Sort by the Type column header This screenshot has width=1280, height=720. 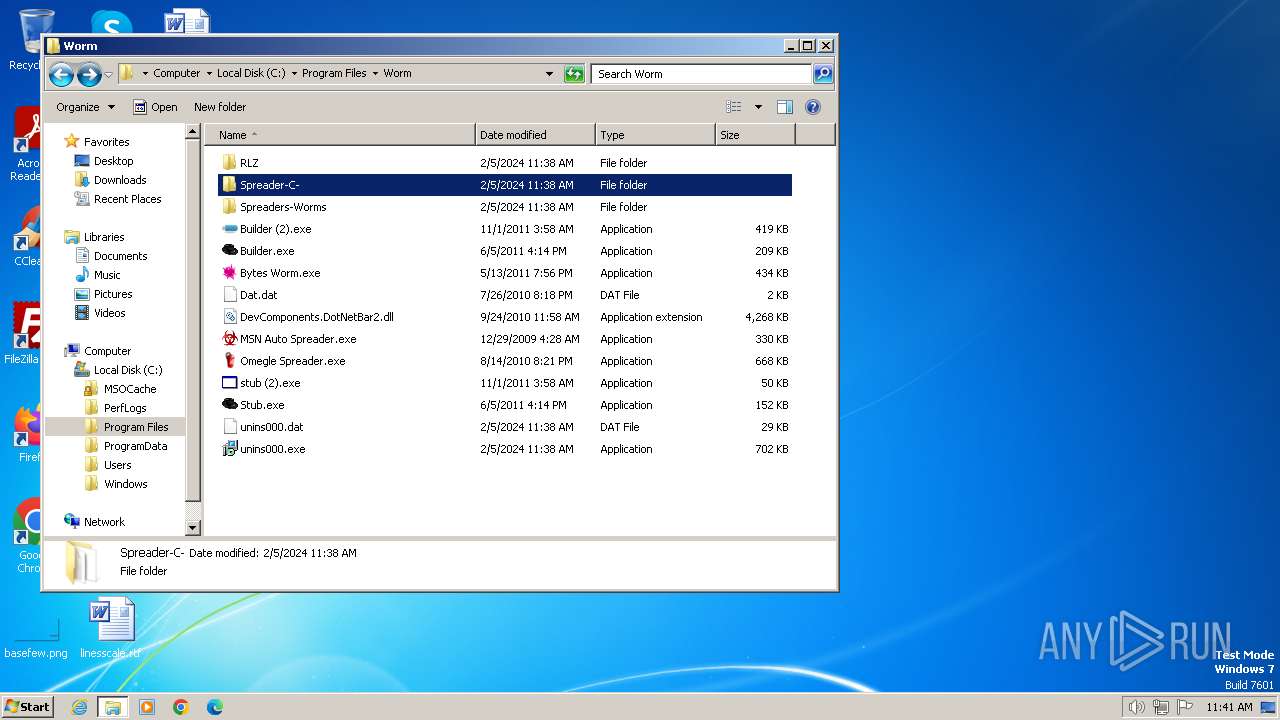click(x=655, y=135)
